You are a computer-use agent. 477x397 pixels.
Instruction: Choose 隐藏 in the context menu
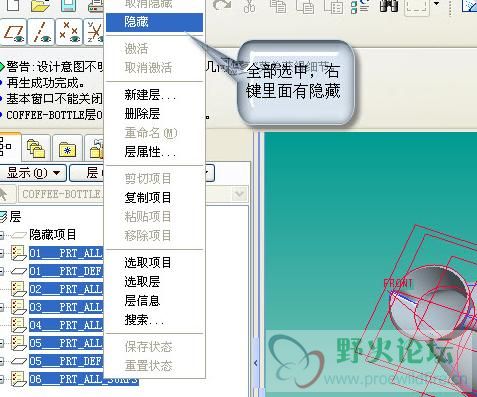154,22
